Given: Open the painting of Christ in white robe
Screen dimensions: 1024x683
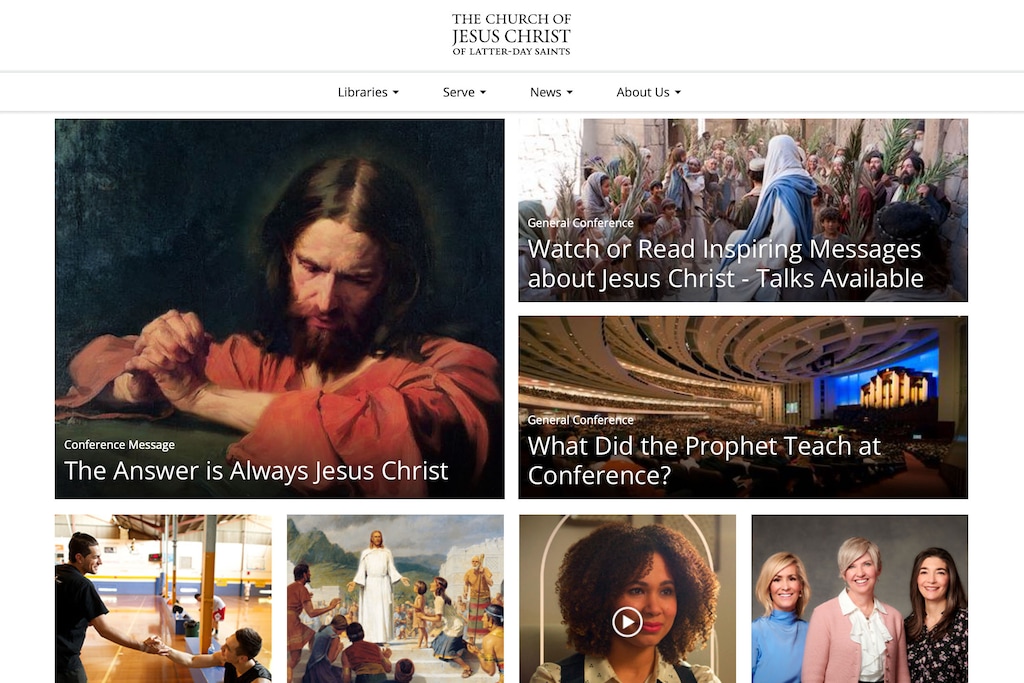Looking at the screenshot, I should (395, 599).
